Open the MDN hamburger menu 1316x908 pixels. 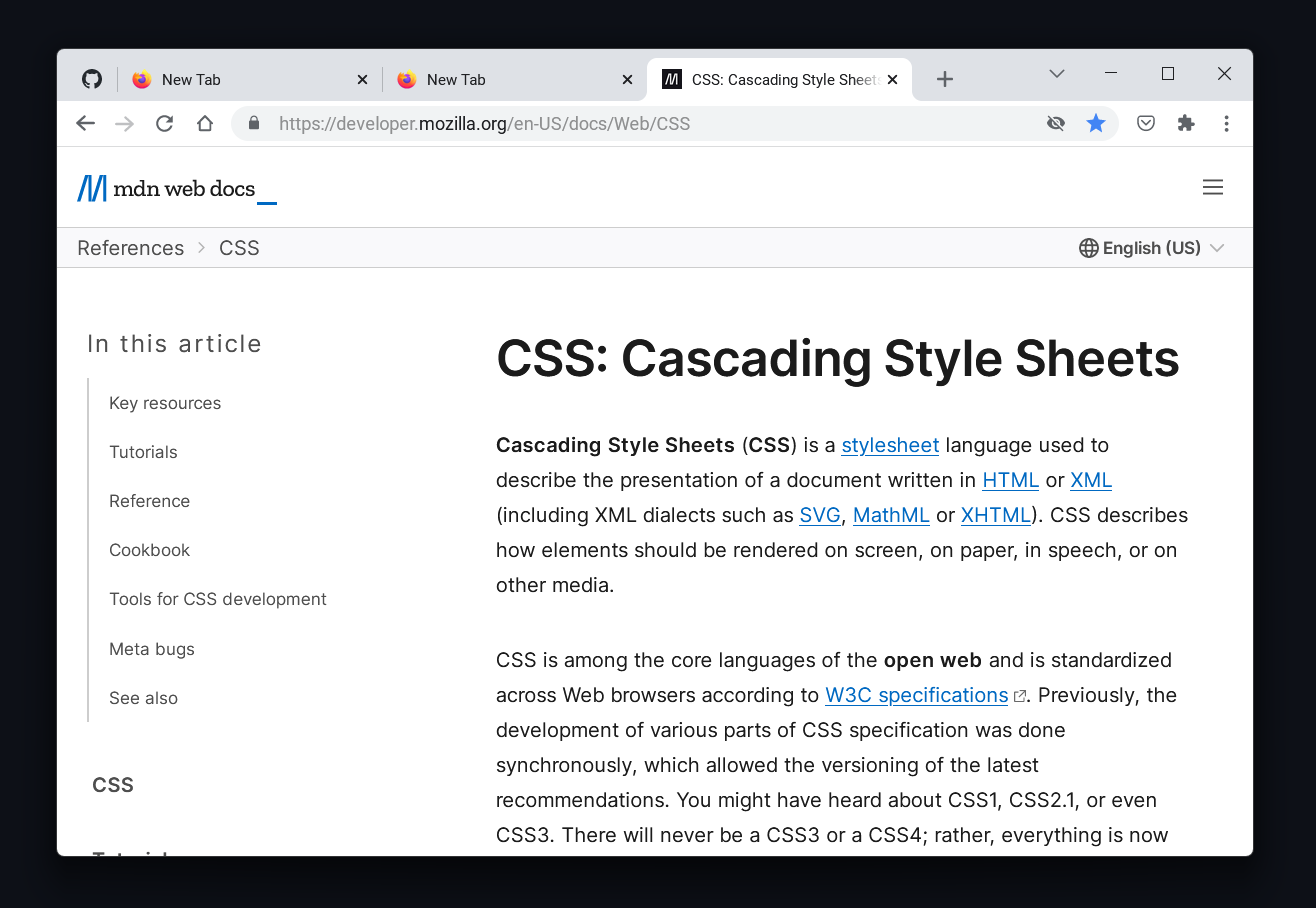point(1213,187)
